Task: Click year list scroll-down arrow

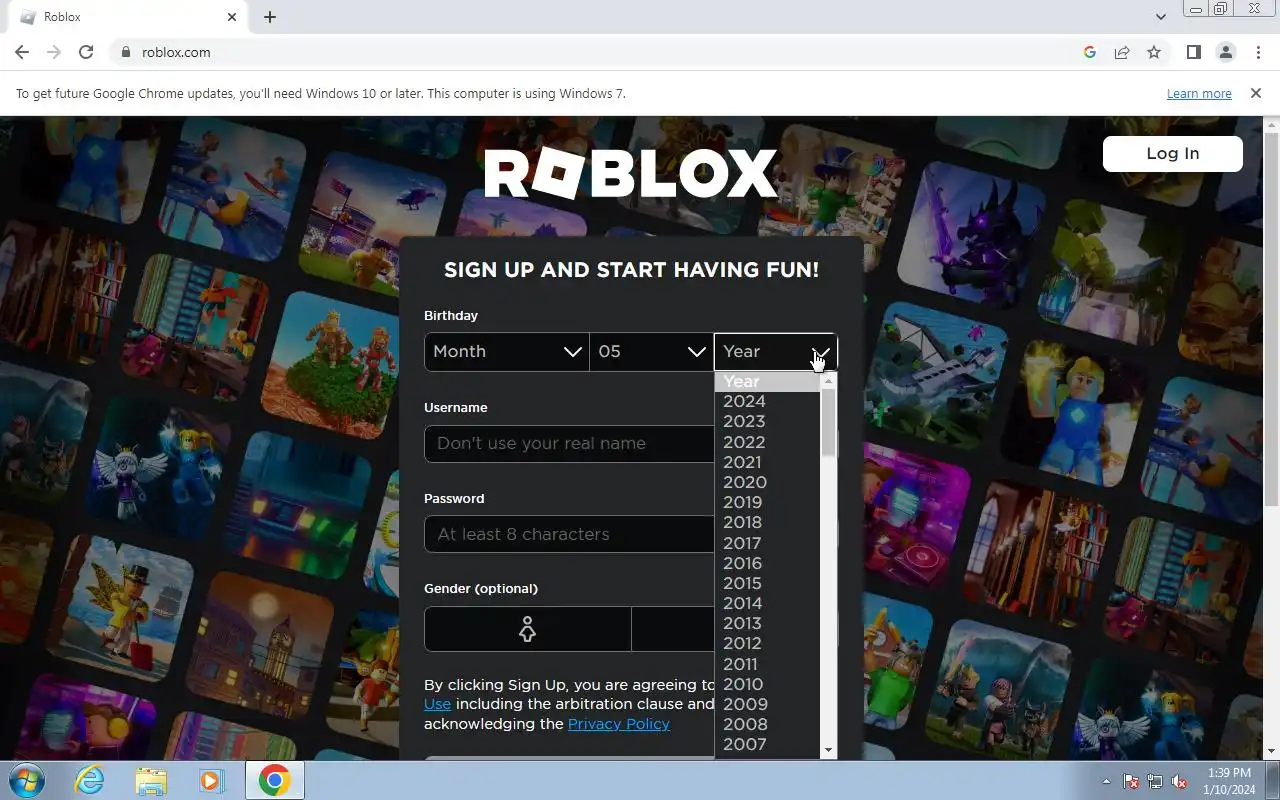Action: pyautogui.click(x=828, y=750)
